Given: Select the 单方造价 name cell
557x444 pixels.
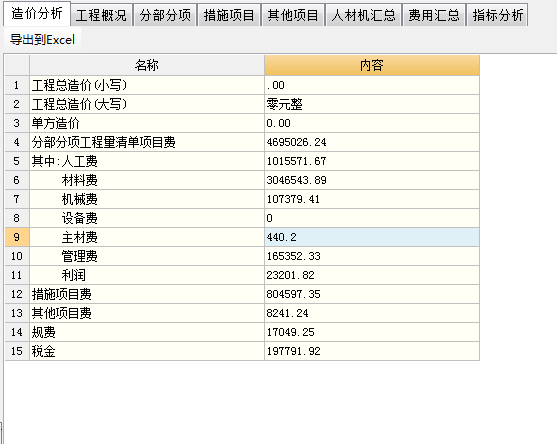Looking at the screenshot, I should pos(147,123).
